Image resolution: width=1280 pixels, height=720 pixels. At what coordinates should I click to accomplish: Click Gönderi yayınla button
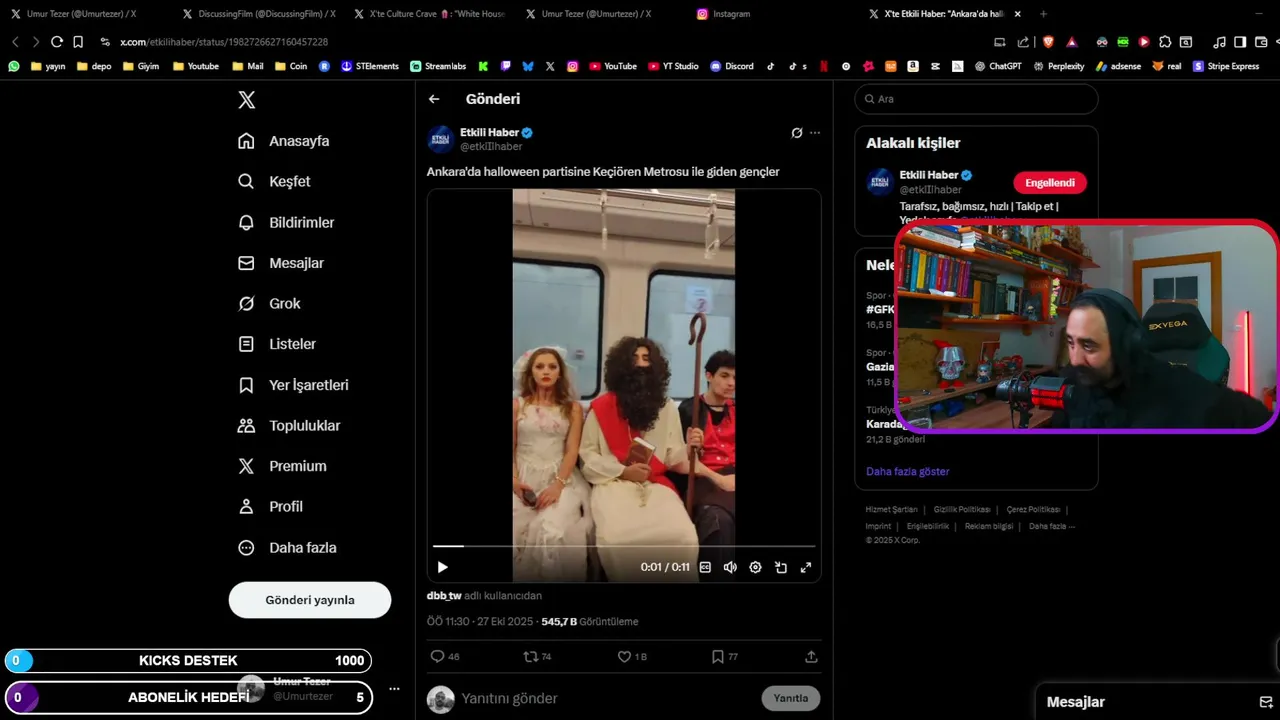pos(310,600)
